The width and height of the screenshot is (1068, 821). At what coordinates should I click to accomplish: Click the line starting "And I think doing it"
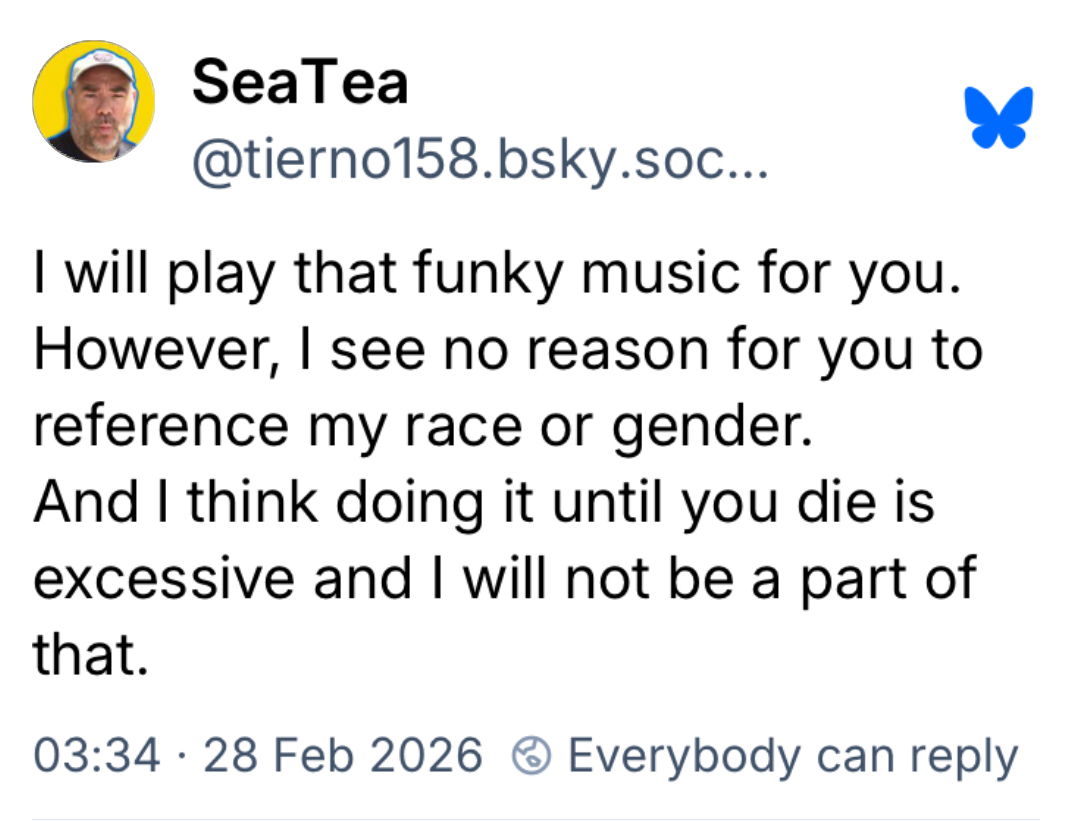(484, 503)
